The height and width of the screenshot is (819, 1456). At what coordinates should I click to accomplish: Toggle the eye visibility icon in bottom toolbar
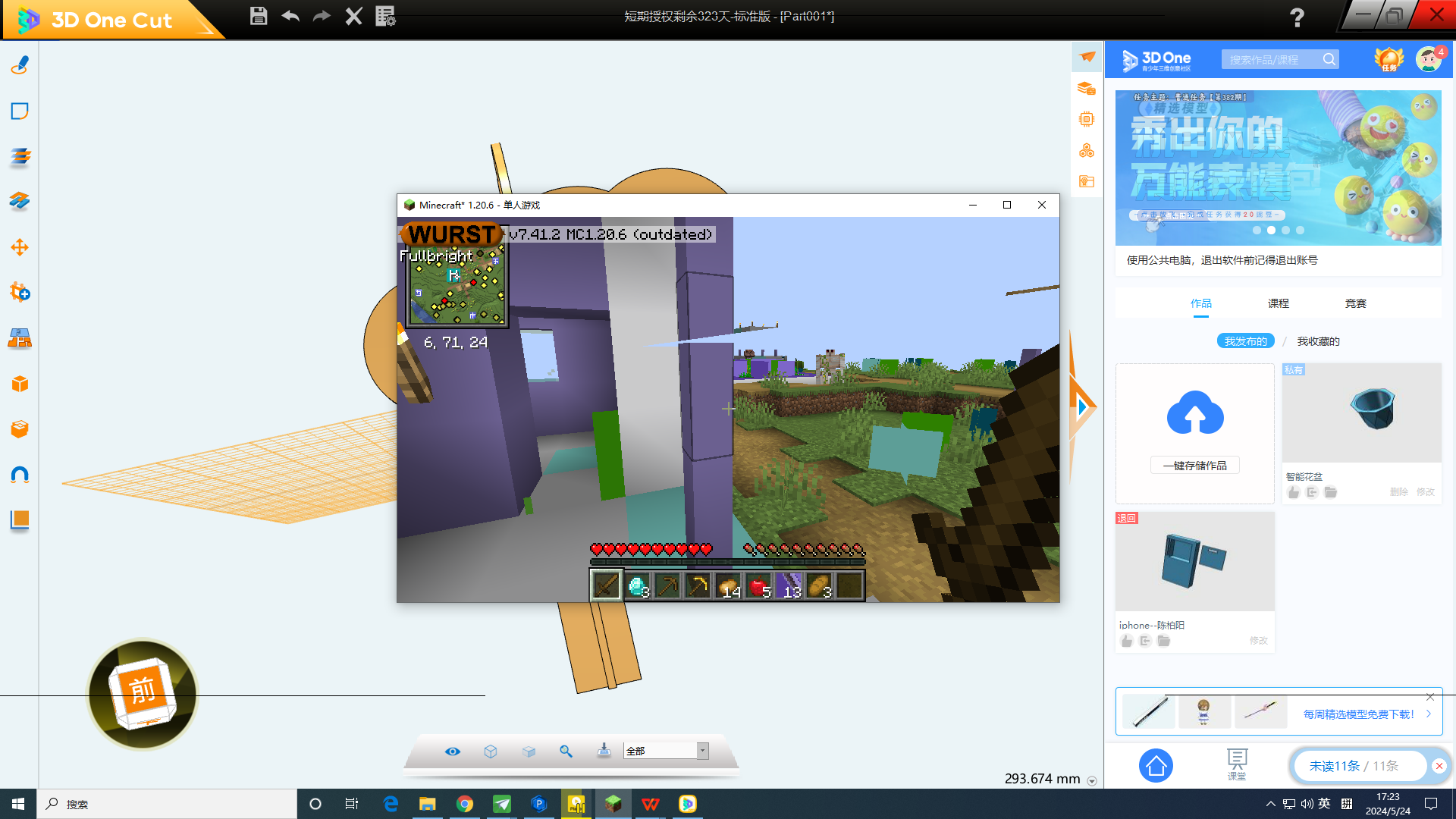tap(453, 751)
